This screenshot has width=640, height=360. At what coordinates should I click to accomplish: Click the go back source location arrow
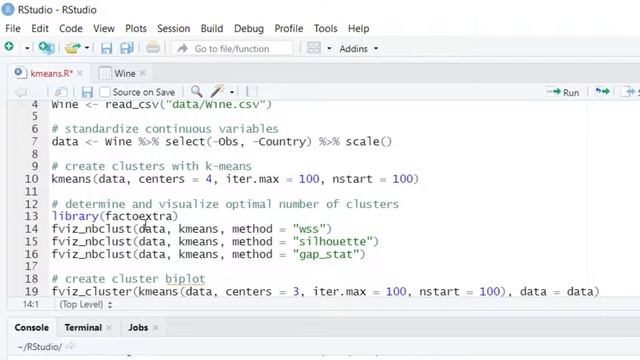[x=21, y=92]
